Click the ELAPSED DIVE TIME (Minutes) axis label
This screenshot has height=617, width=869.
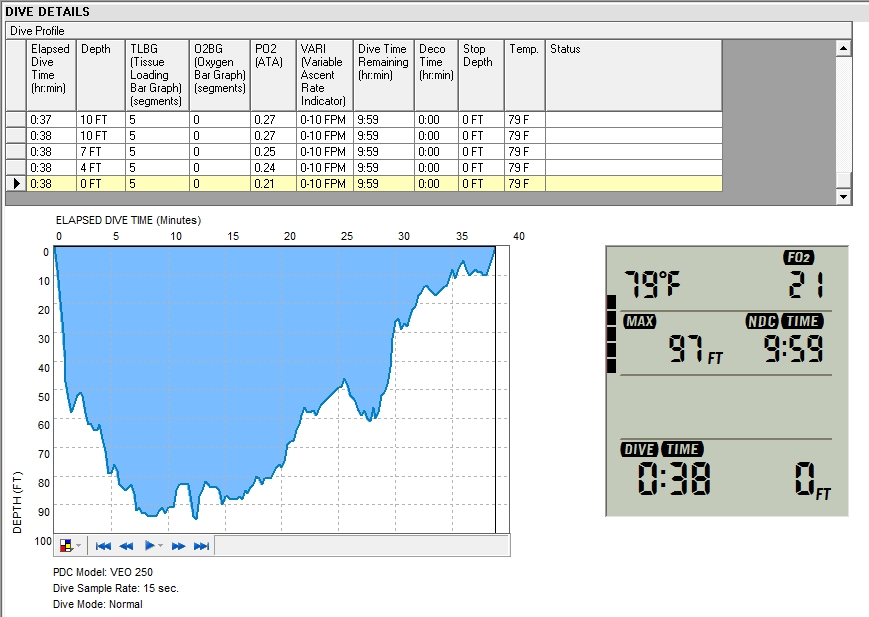[129, 220]
